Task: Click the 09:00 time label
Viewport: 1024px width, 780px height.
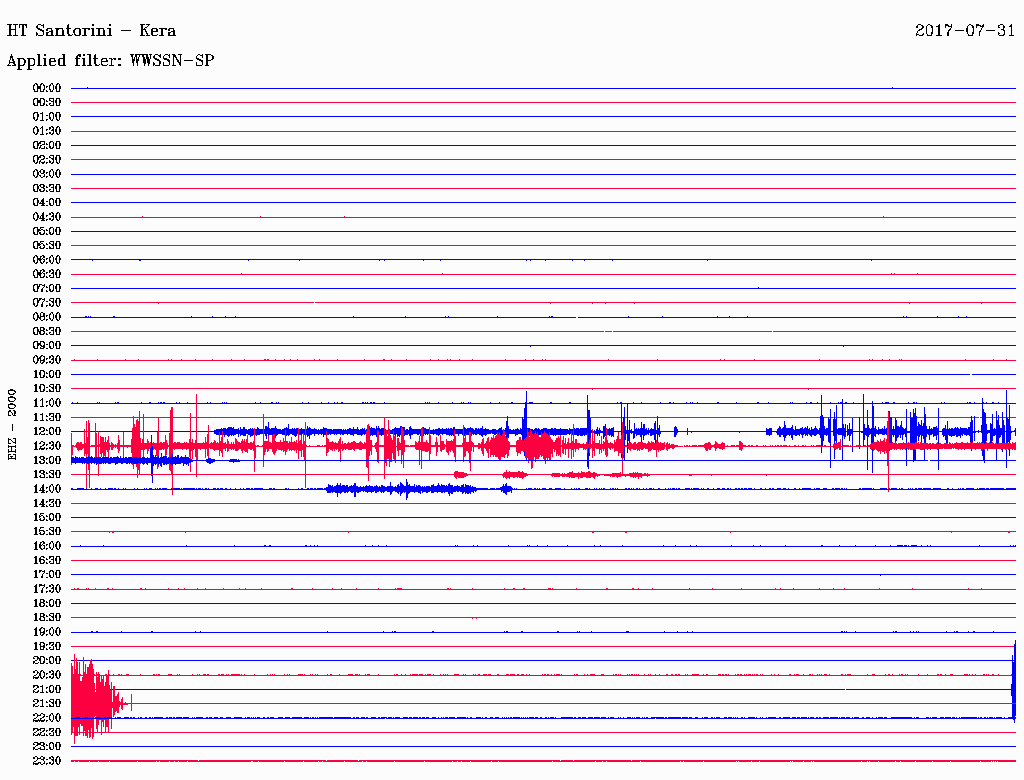Action: 47,346
